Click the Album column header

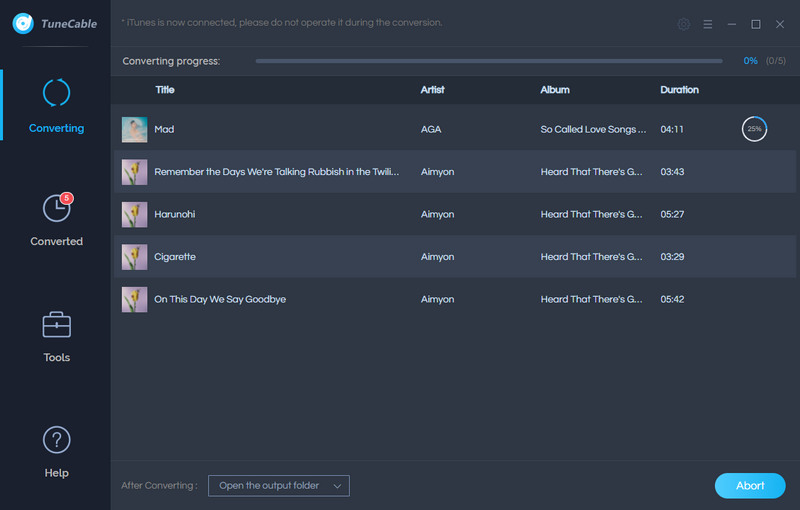click(x=555, y=90)
